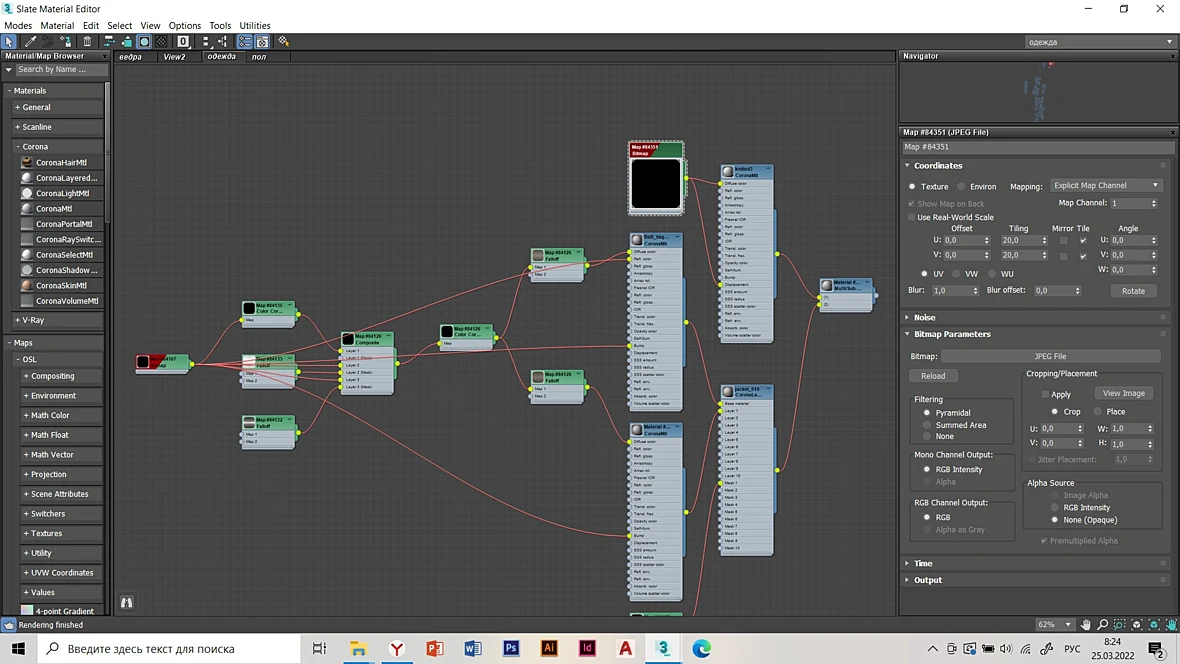Open the Utilities menu

click(x=254, y=26)
